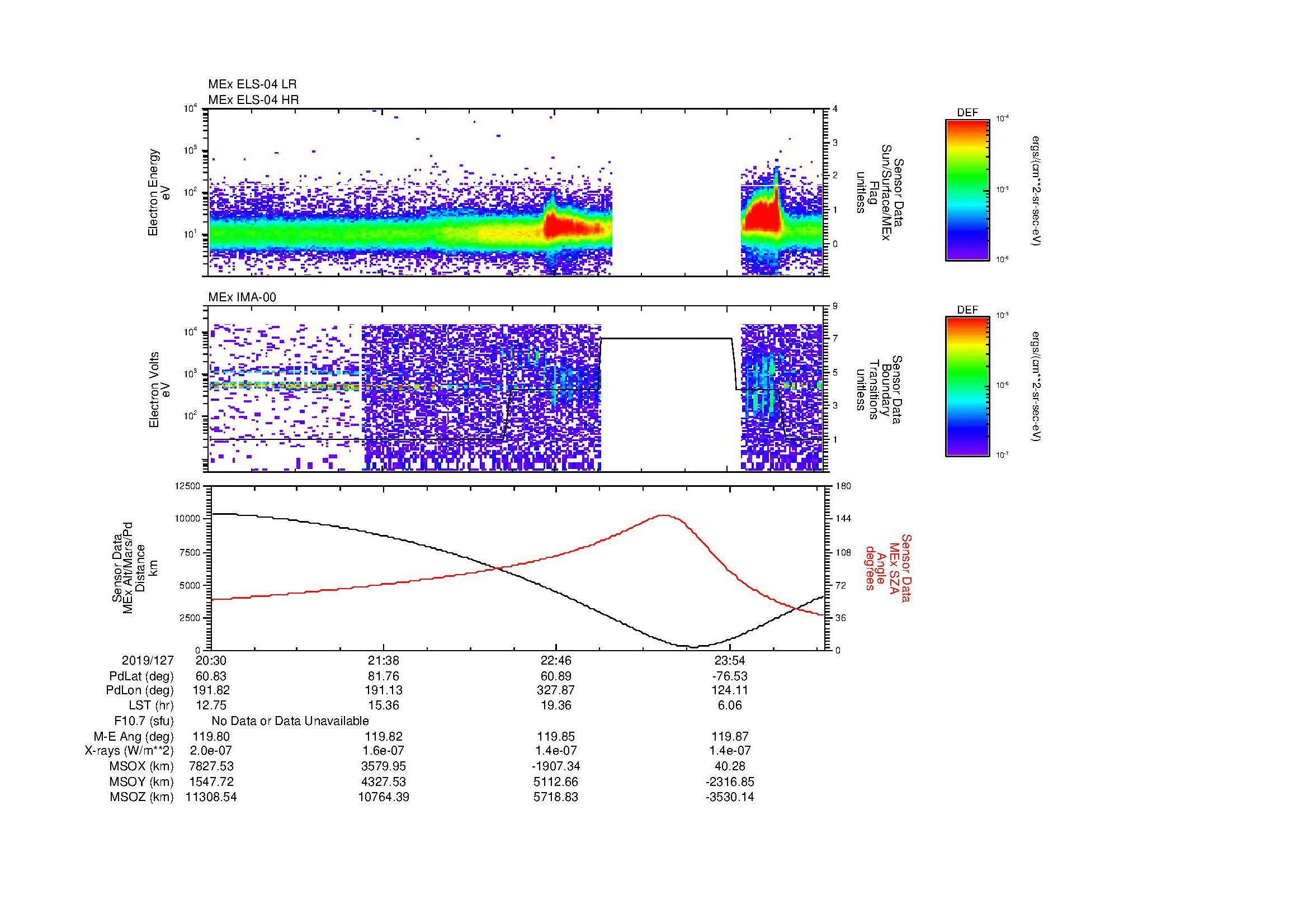Viewport: 1308px width, 924px height.
Task: Click the 'LST (hr)' row label
Action: (151, 706)
